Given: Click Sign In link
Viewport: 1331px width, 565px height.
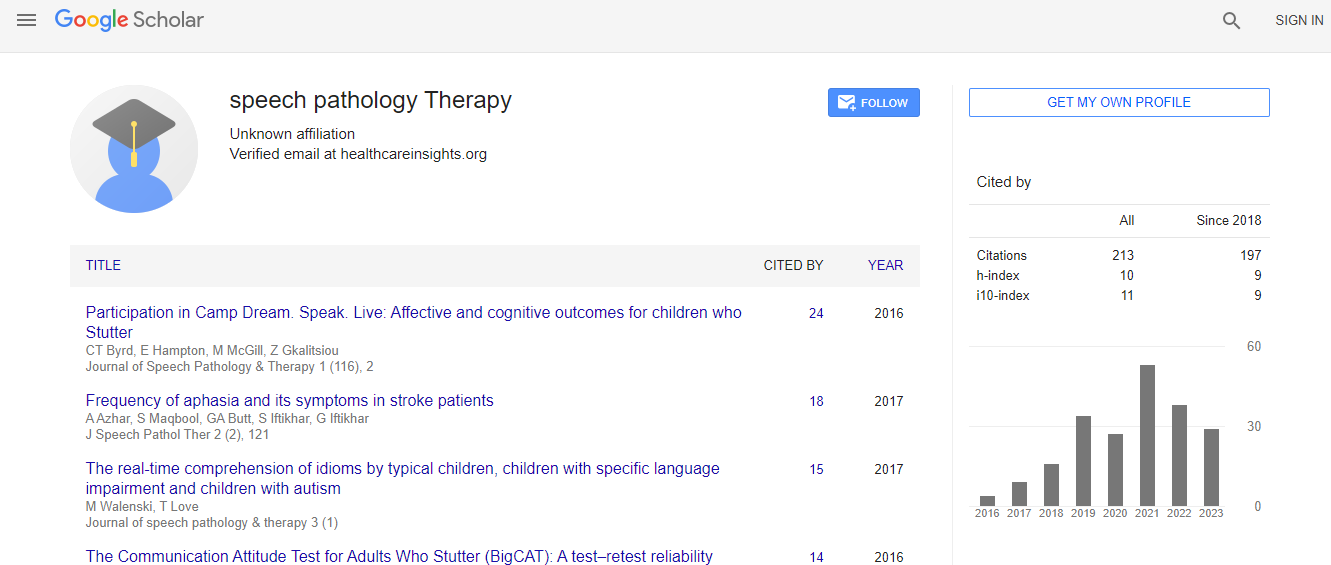Looking at the screenshot, I should point(1299,21).
